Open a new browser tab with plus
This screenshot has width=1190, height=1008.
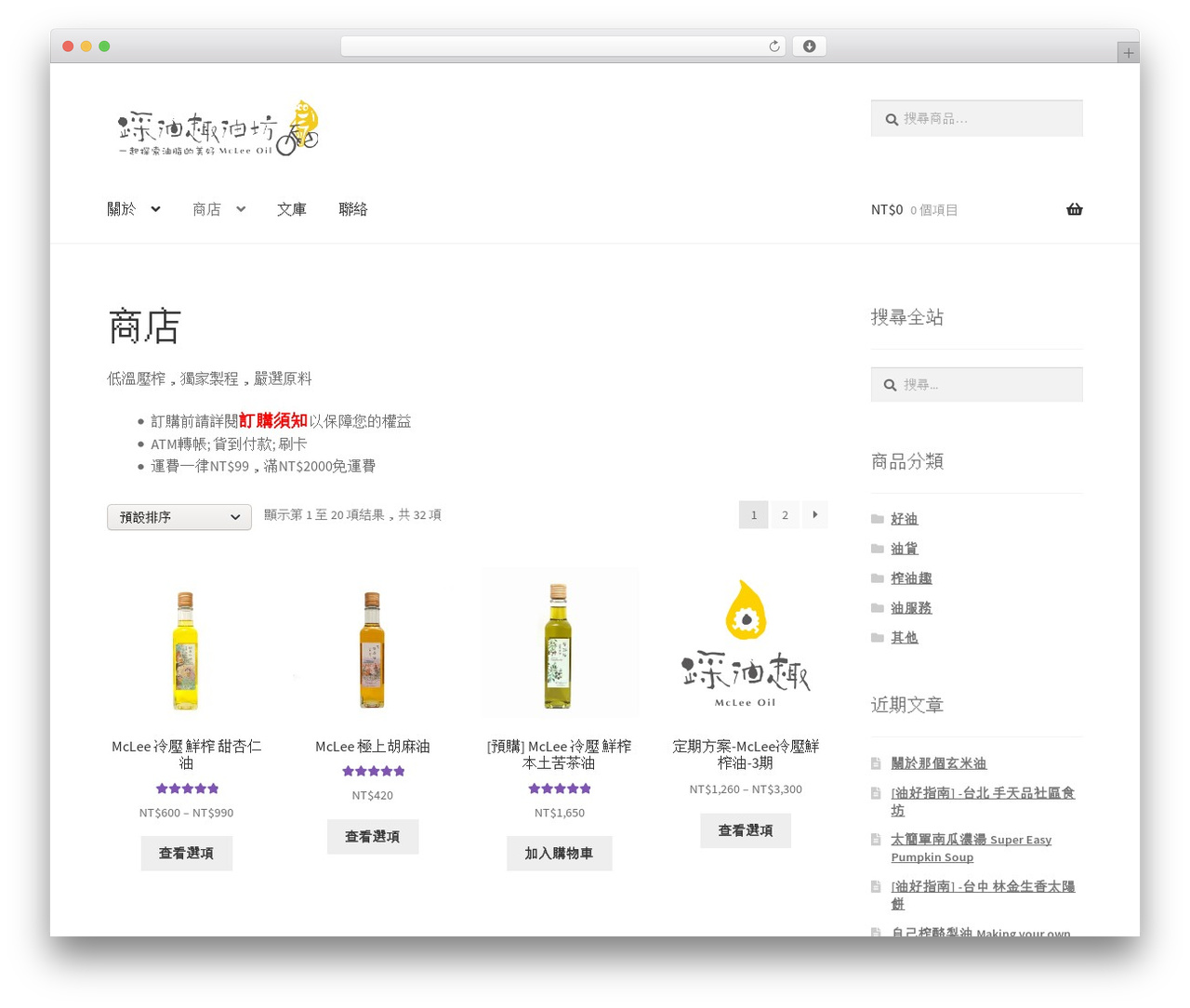pyautogui.click(x=1128, y=53)
